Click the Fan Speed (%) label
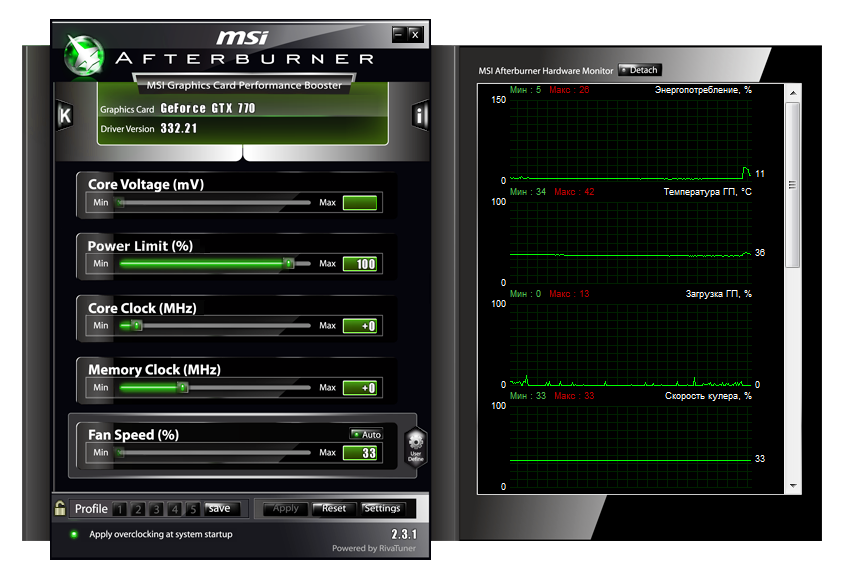843x570 pixels. tap(133, 434)
